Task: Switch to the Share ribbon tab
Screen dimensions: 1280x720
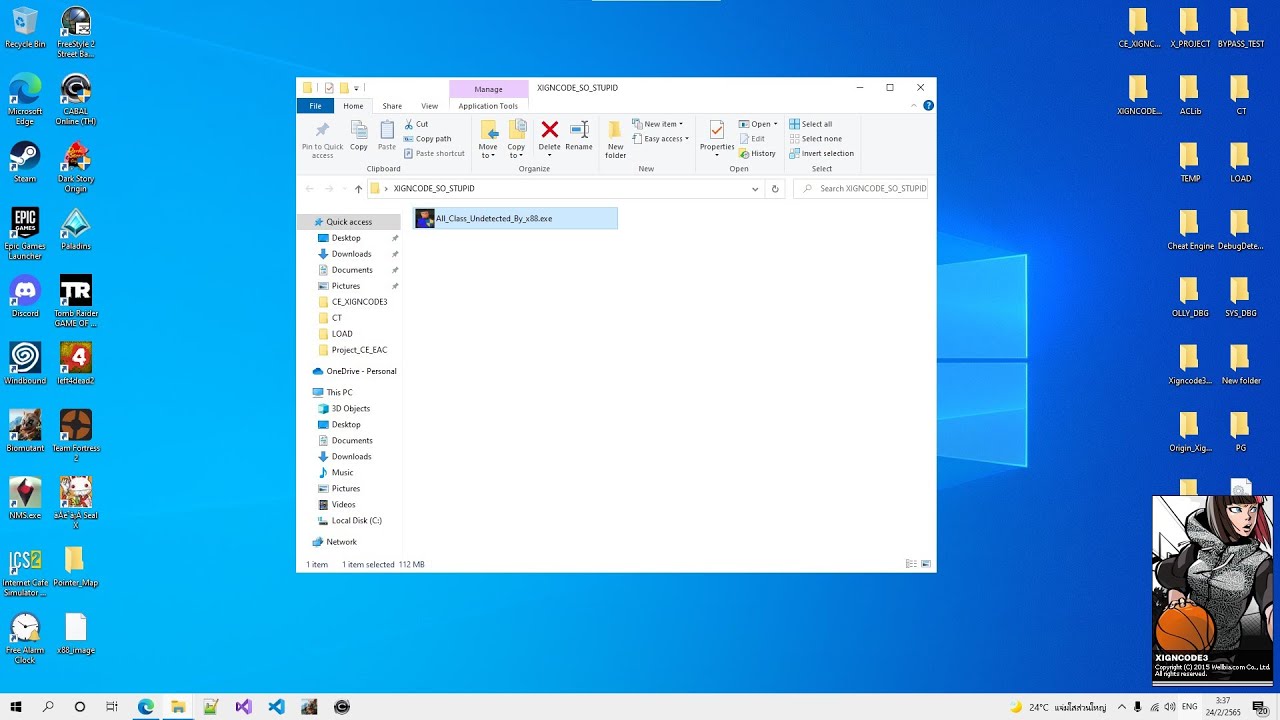Action: point(392,106)
